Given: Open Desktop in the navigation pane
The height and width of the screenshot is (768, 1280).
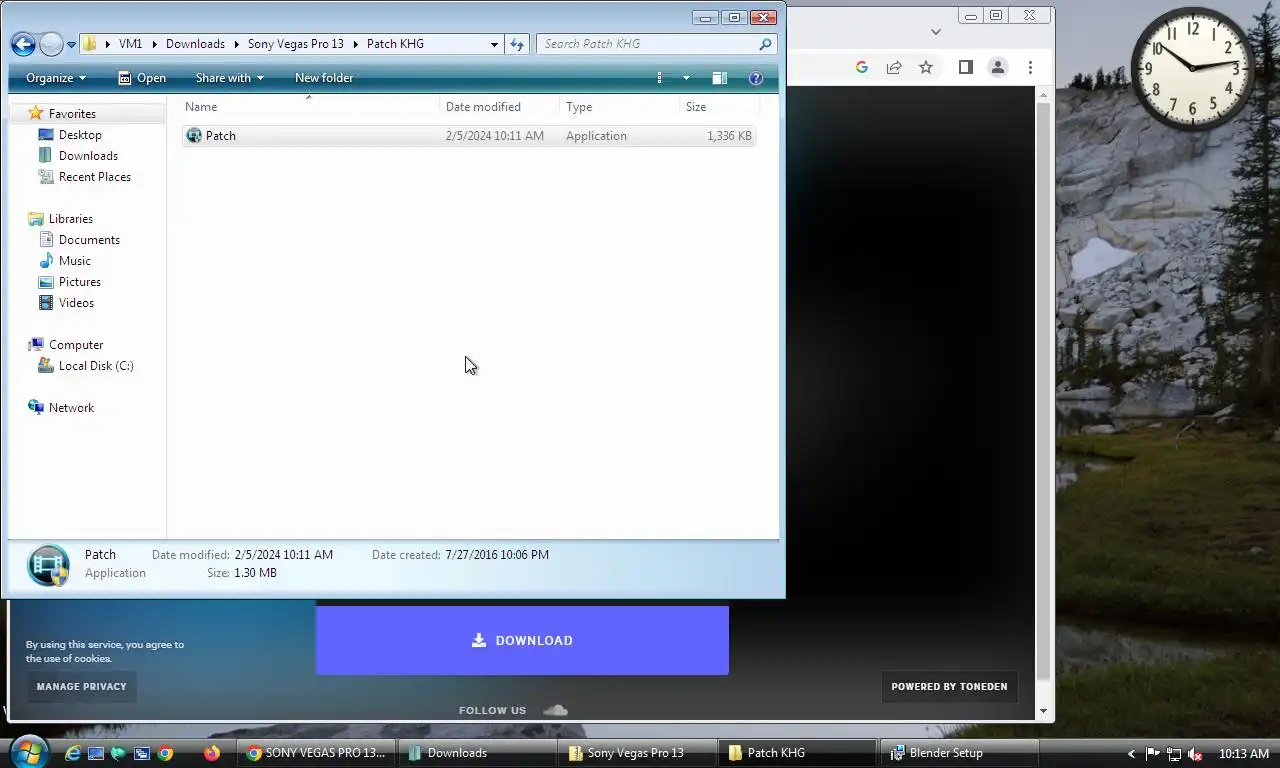Looking at the screenshot, I should [70, 135].
